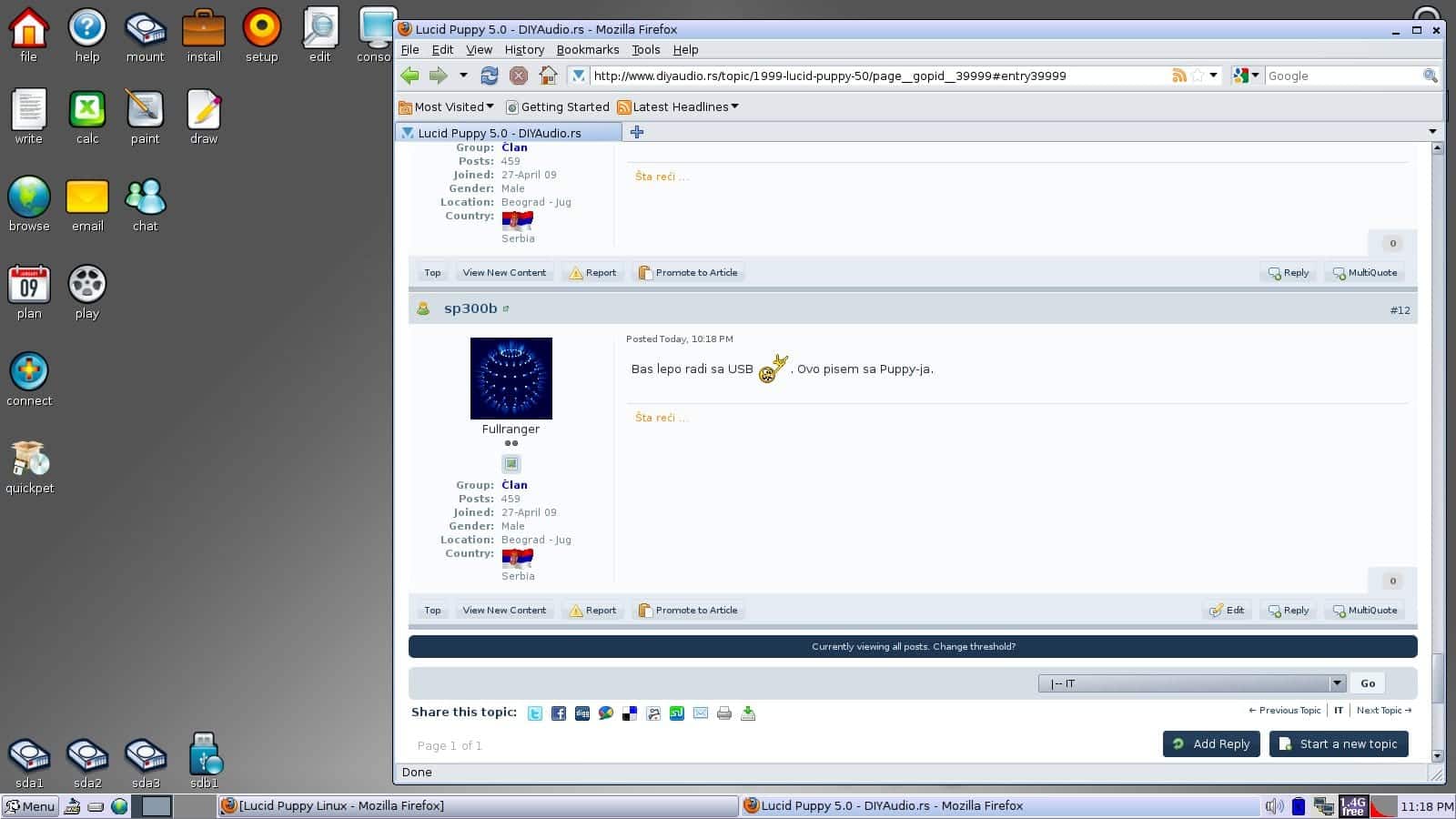Go to Previous Topic link
Viewport: 1456px width, 819px height.
(1284, 711)
